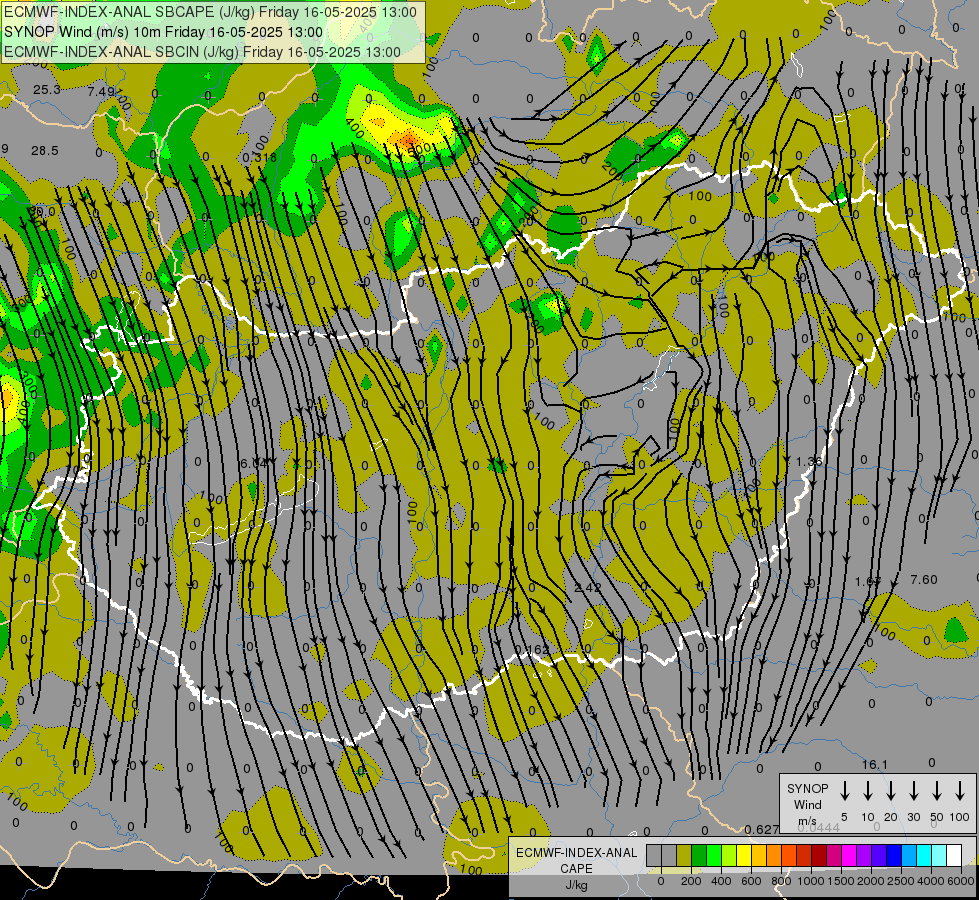Screen dimensions: 979x900
Task: Click the 1500 tick label in CAPE legend
Action: [x=841, y=881]
